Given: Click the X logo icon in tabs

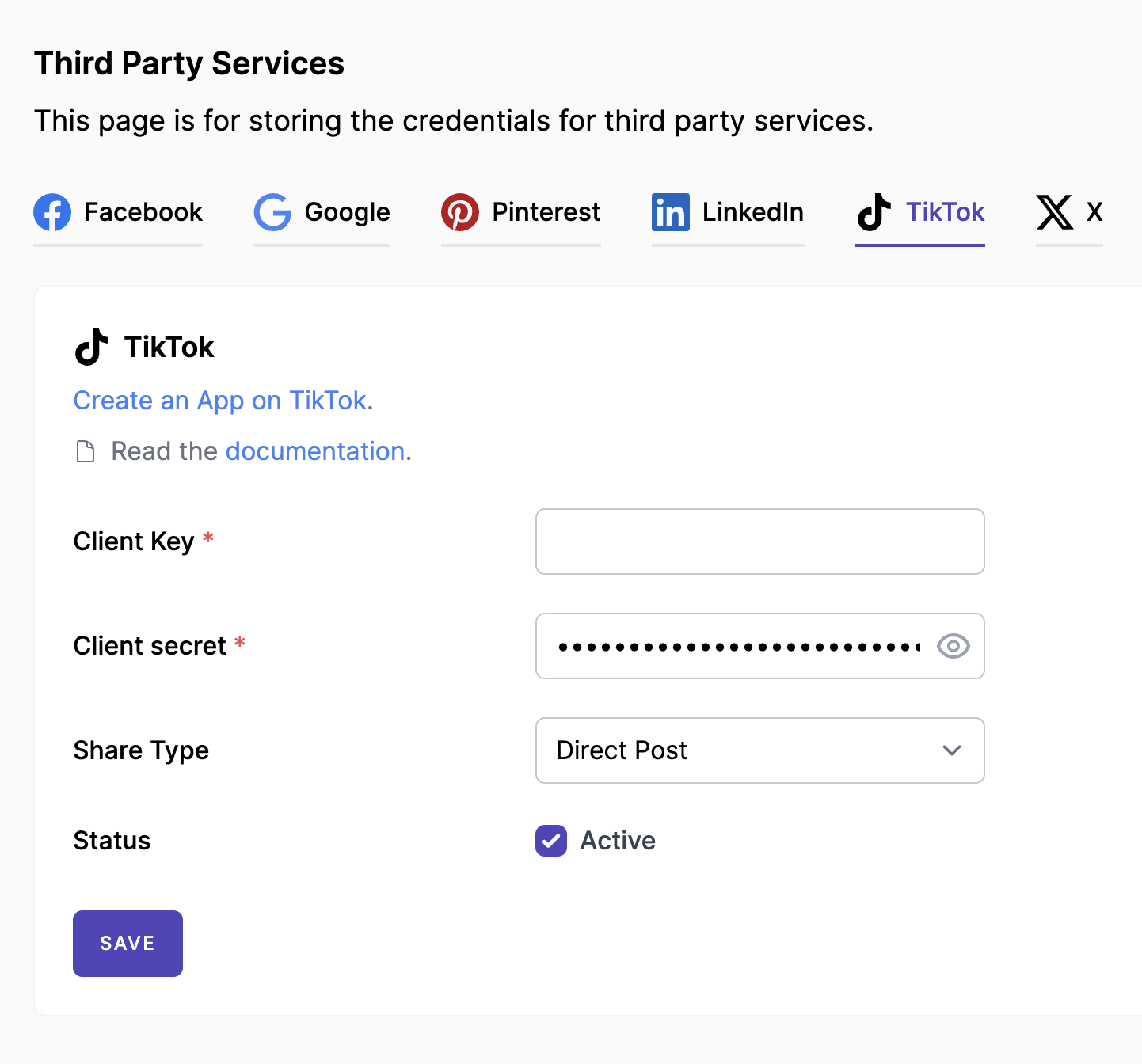Looking at the screenshot, I should coord(1055,212).
